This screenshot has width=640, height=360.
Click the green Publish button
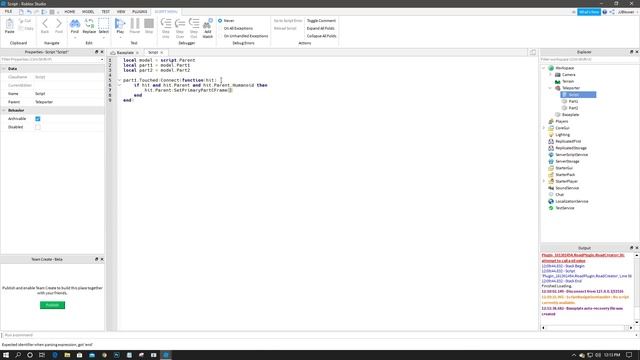(52, 305)
